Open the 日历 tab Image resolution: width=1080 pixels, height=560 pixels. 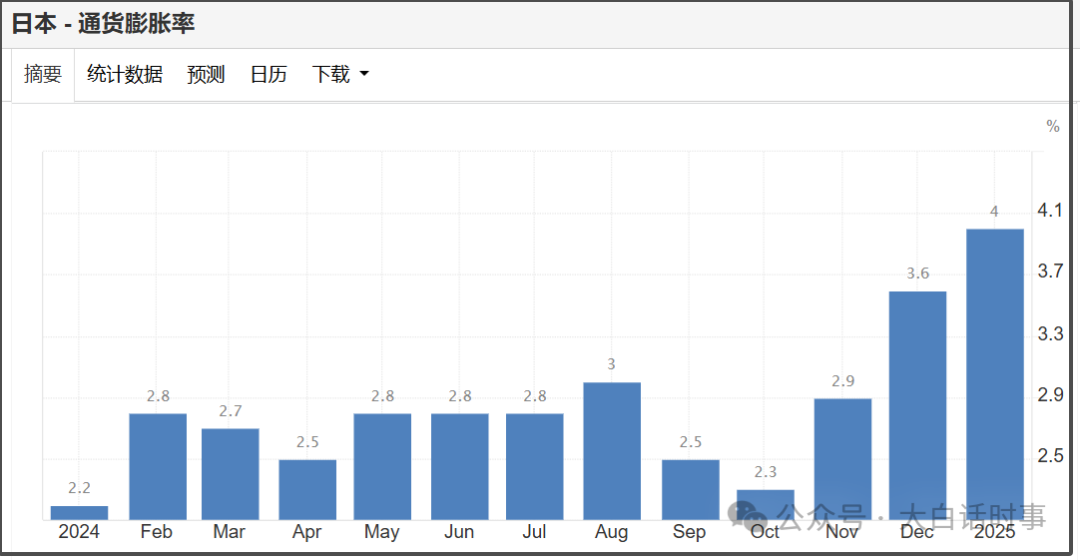click(x=268, y=74)
